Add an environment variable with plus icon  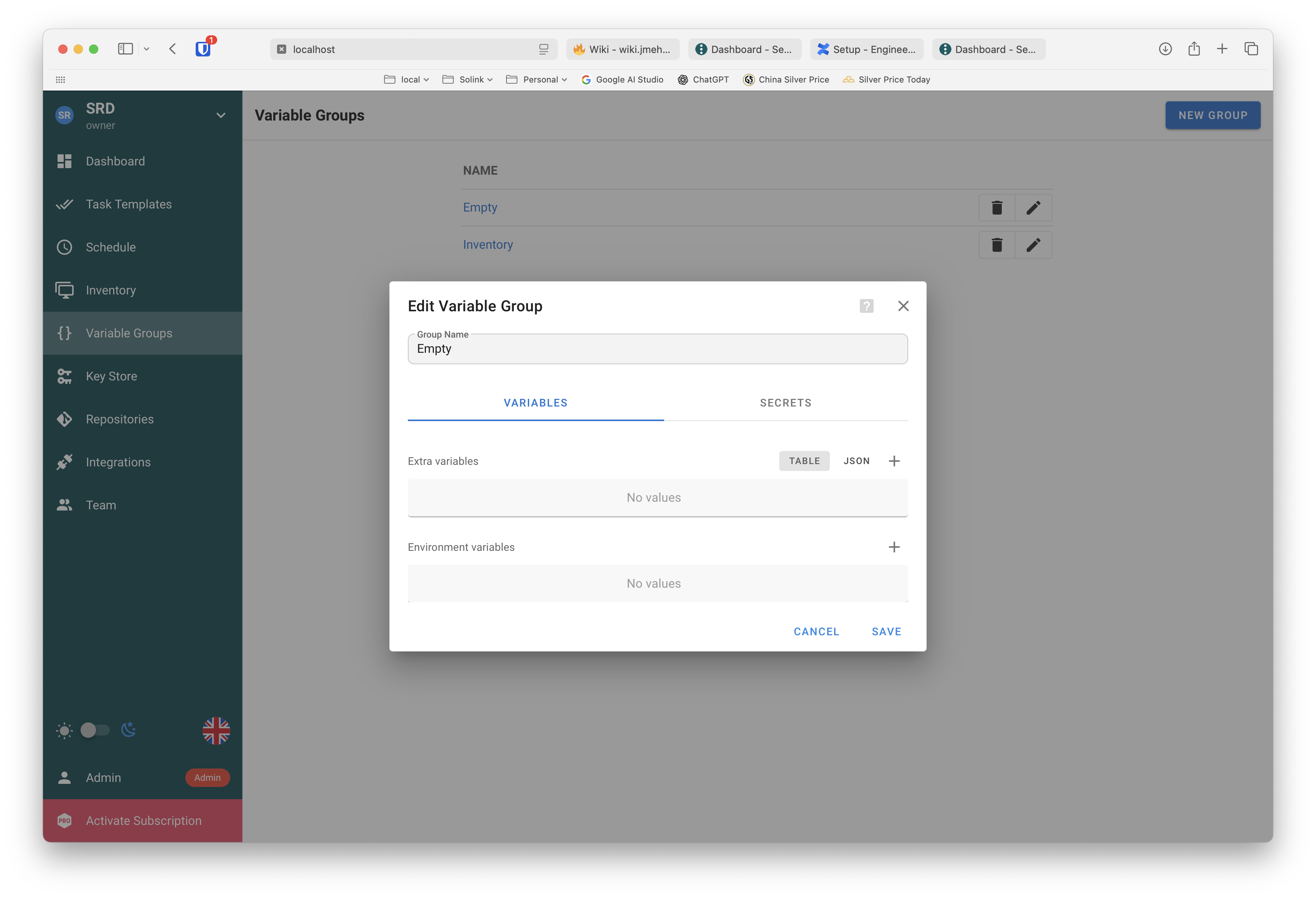coord(894,547)
